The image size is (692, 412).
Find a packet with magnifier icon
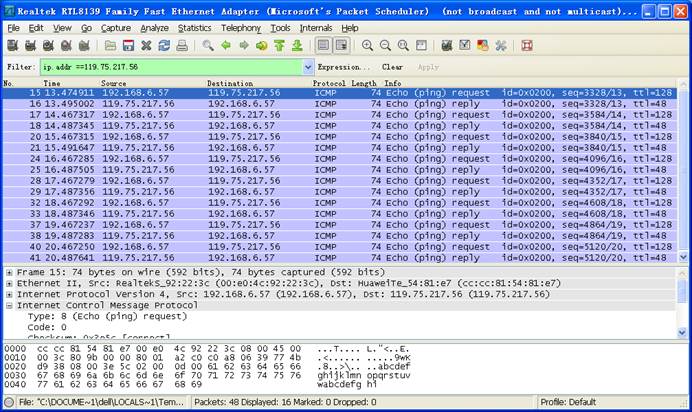[208, 45]
